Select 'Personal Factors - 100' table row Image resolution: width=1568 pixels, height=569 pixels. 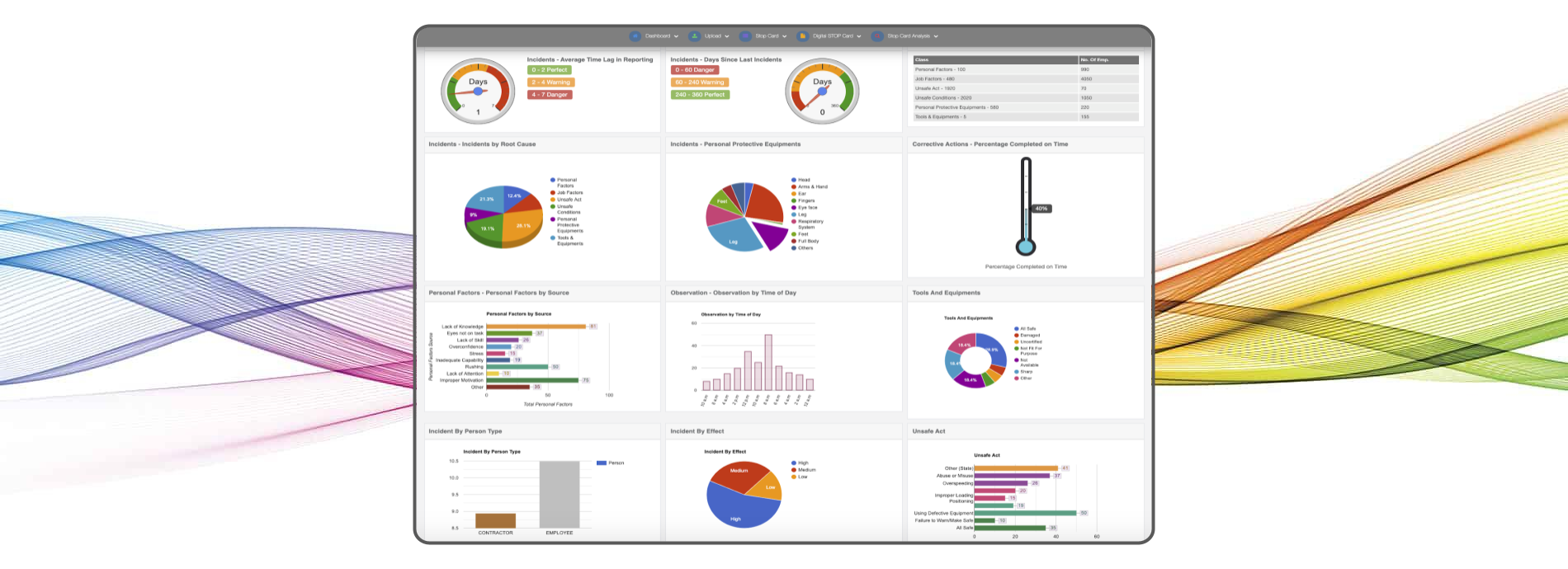click(1026, 69)
